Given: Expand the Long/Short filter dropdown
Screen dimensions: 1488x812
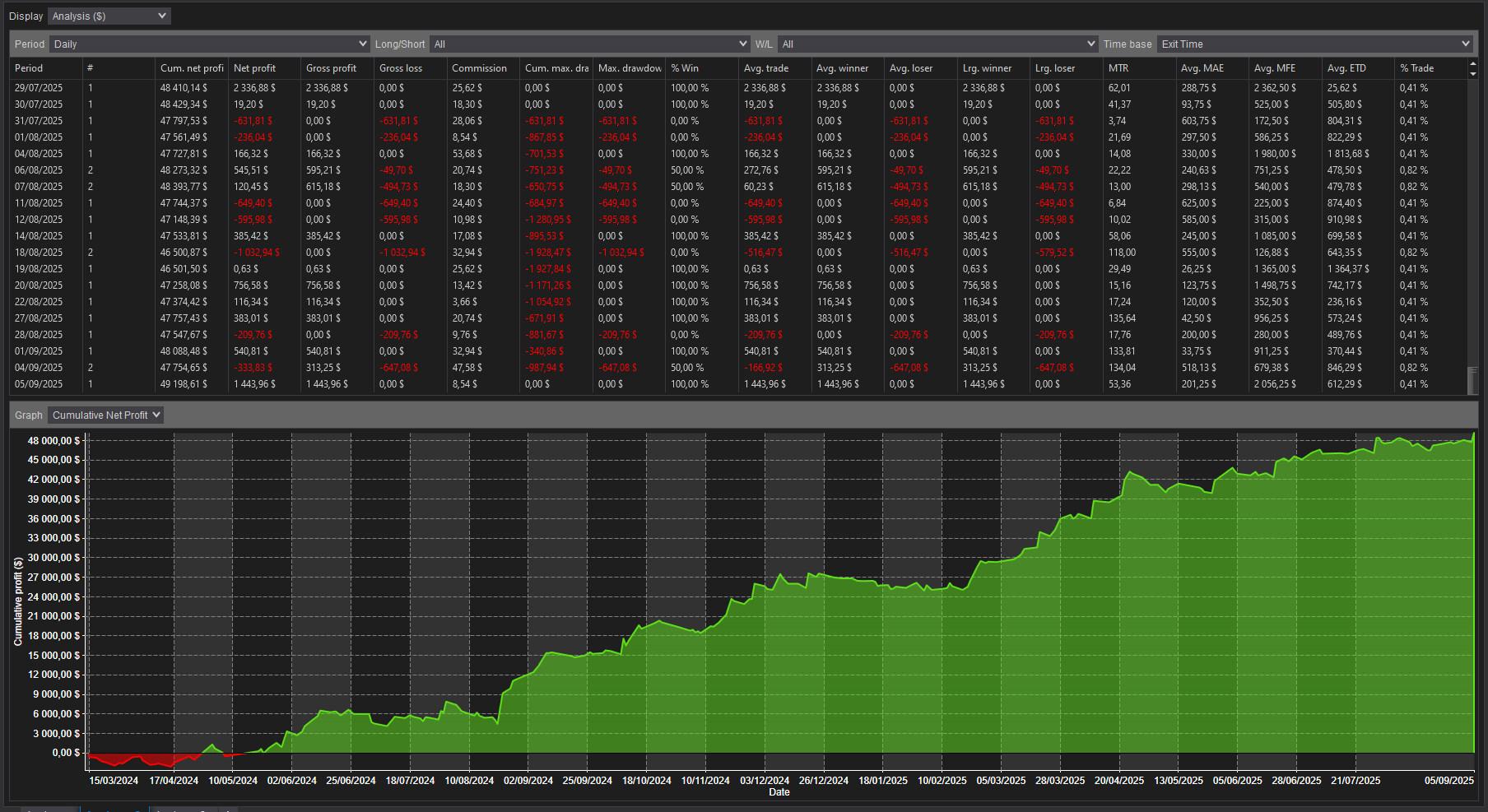Looking at the screenshot, I should click(x=589, y=44).
